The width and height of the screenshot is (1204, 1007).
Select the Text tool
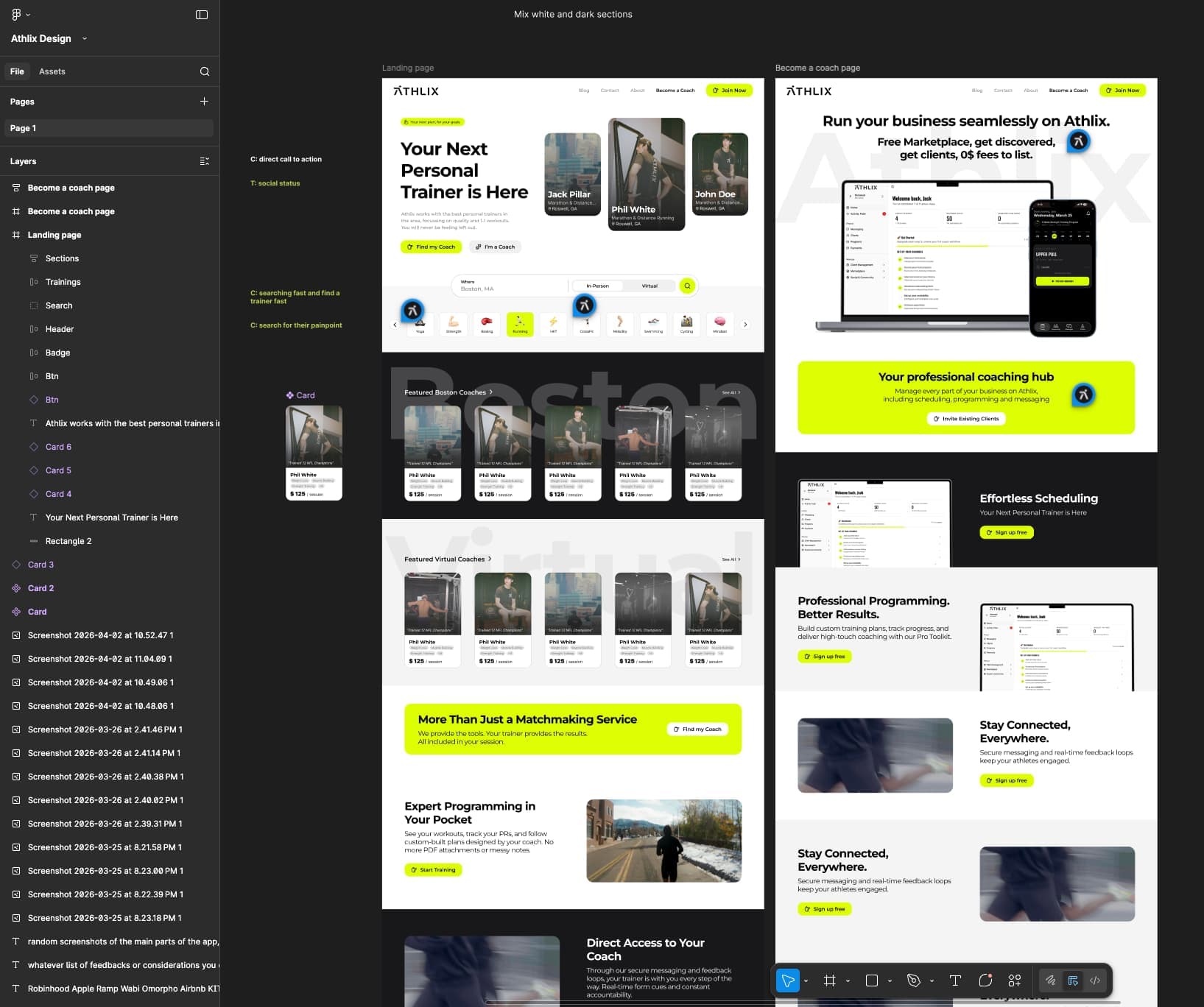click(955, 981)
